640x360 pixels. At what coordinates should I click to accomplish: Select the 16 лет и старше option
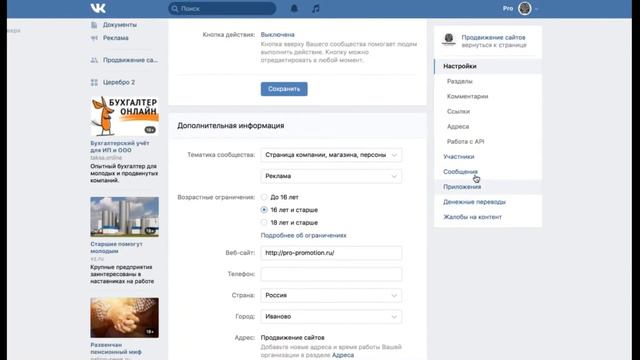point(264,210)
